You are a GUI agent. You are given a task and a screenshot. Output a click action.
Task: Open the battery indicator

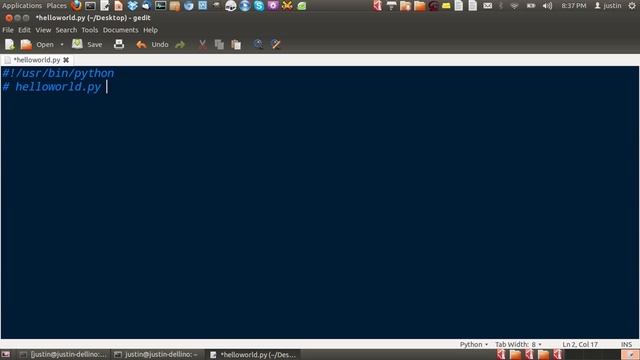pyautogui.click(x=531, y=6)
